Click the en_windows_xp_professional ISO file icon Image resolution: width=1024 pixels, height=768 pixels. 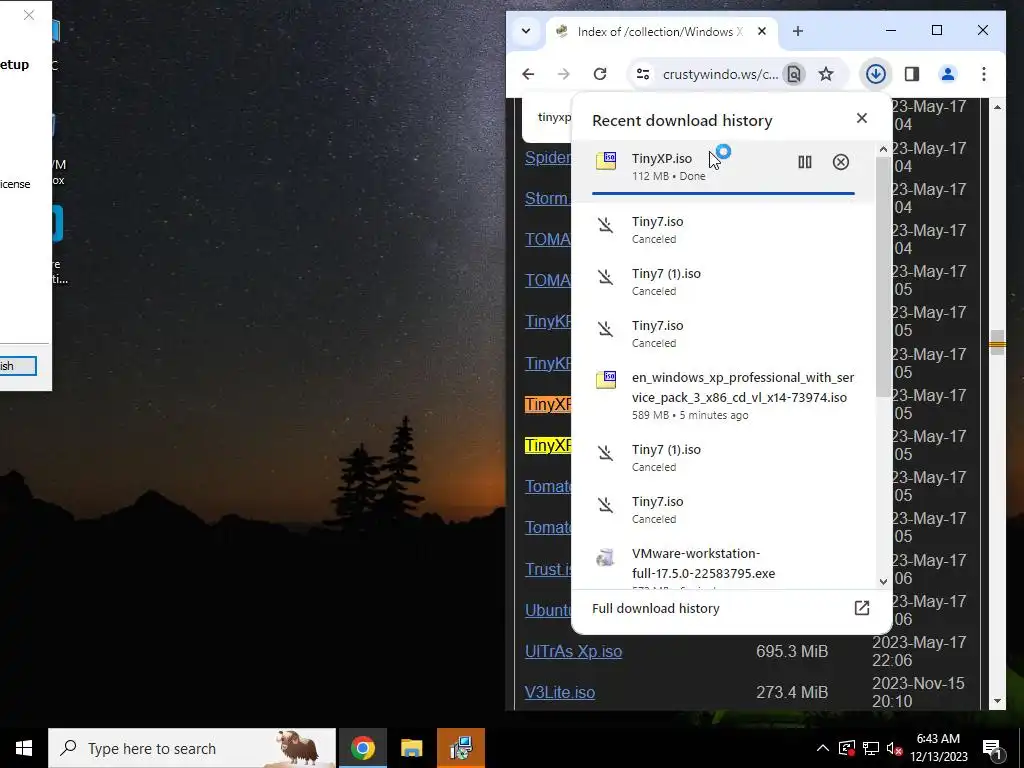tap(605, 379)
